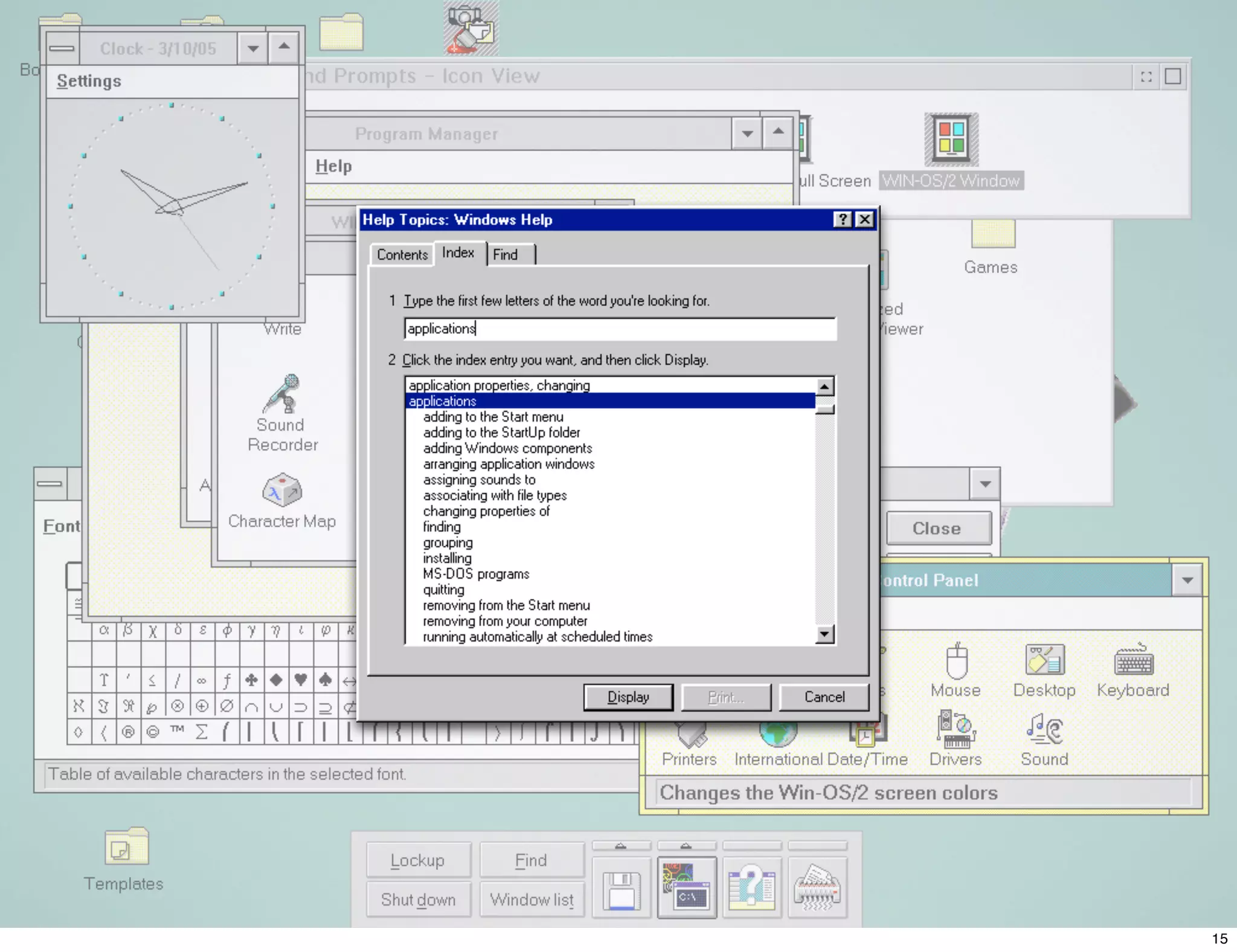Screen dimensions: 1237x952
Task: Click the question mark help button in the title bar
Action: [842, 220]
